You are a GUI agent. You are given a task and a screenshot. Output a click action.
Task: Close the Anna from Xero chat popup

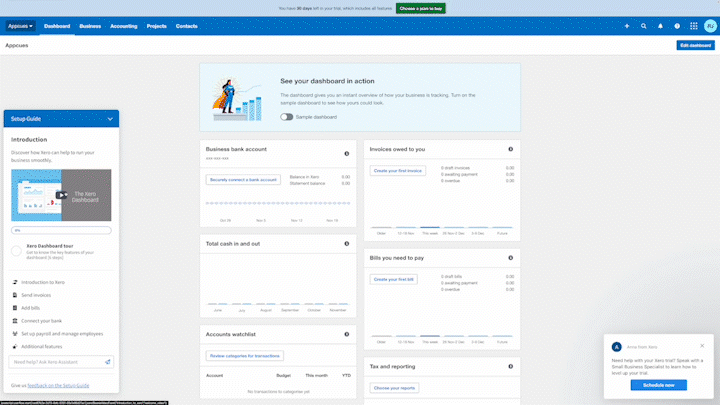click(x=702, y=346)
